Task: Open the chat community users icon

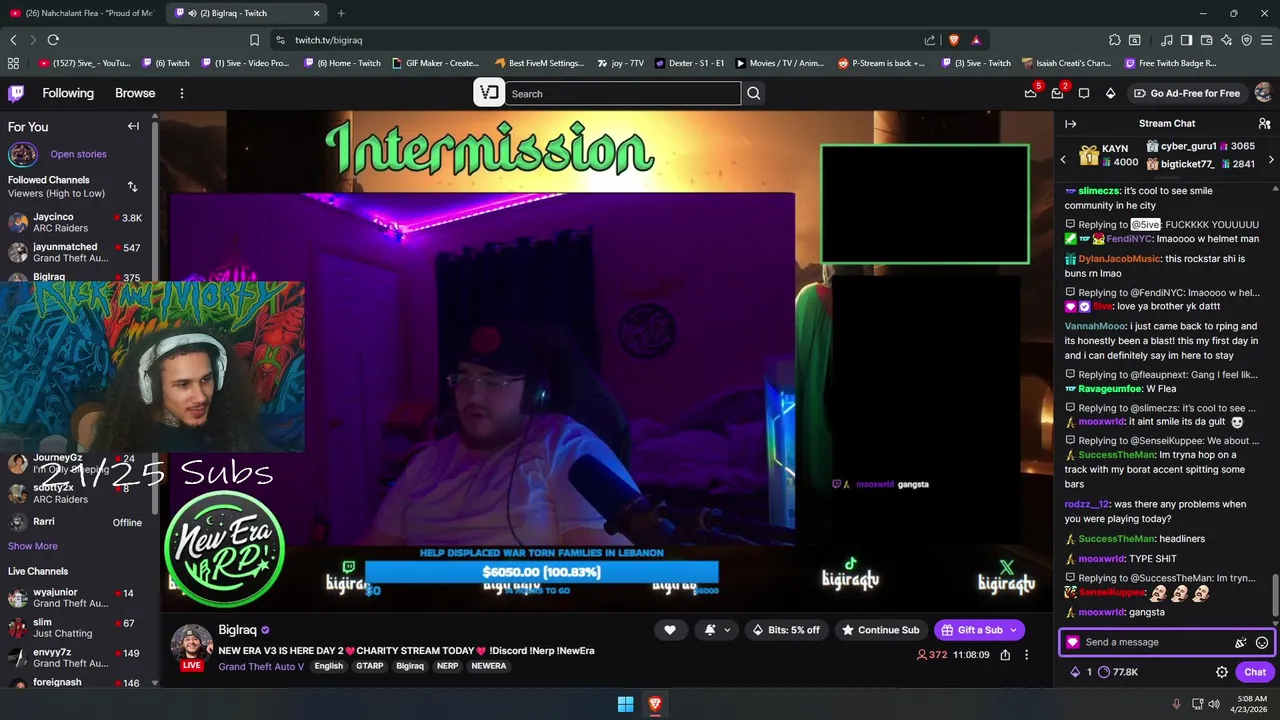Action: point(1264,123)
